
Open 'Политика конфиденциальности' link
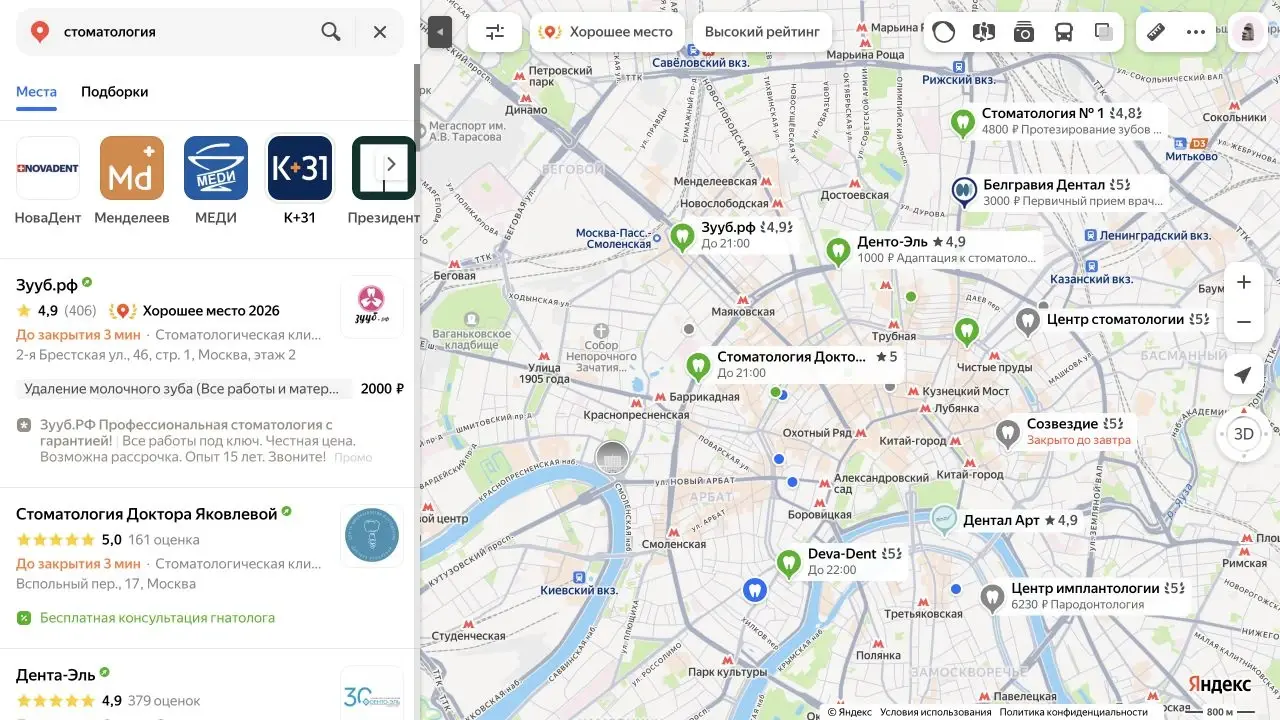point(1073,712)
